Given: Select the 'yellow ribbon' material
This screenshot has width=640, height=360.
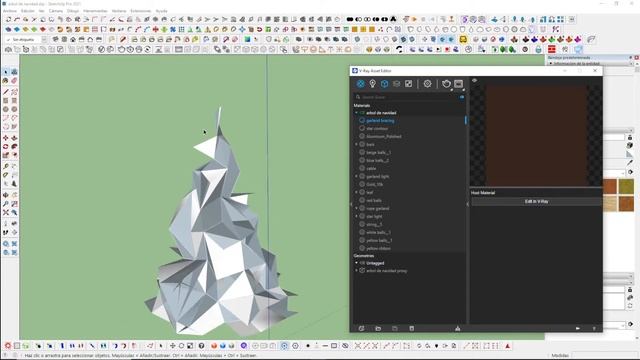Looking at the screenshot, I should (378, 248).
